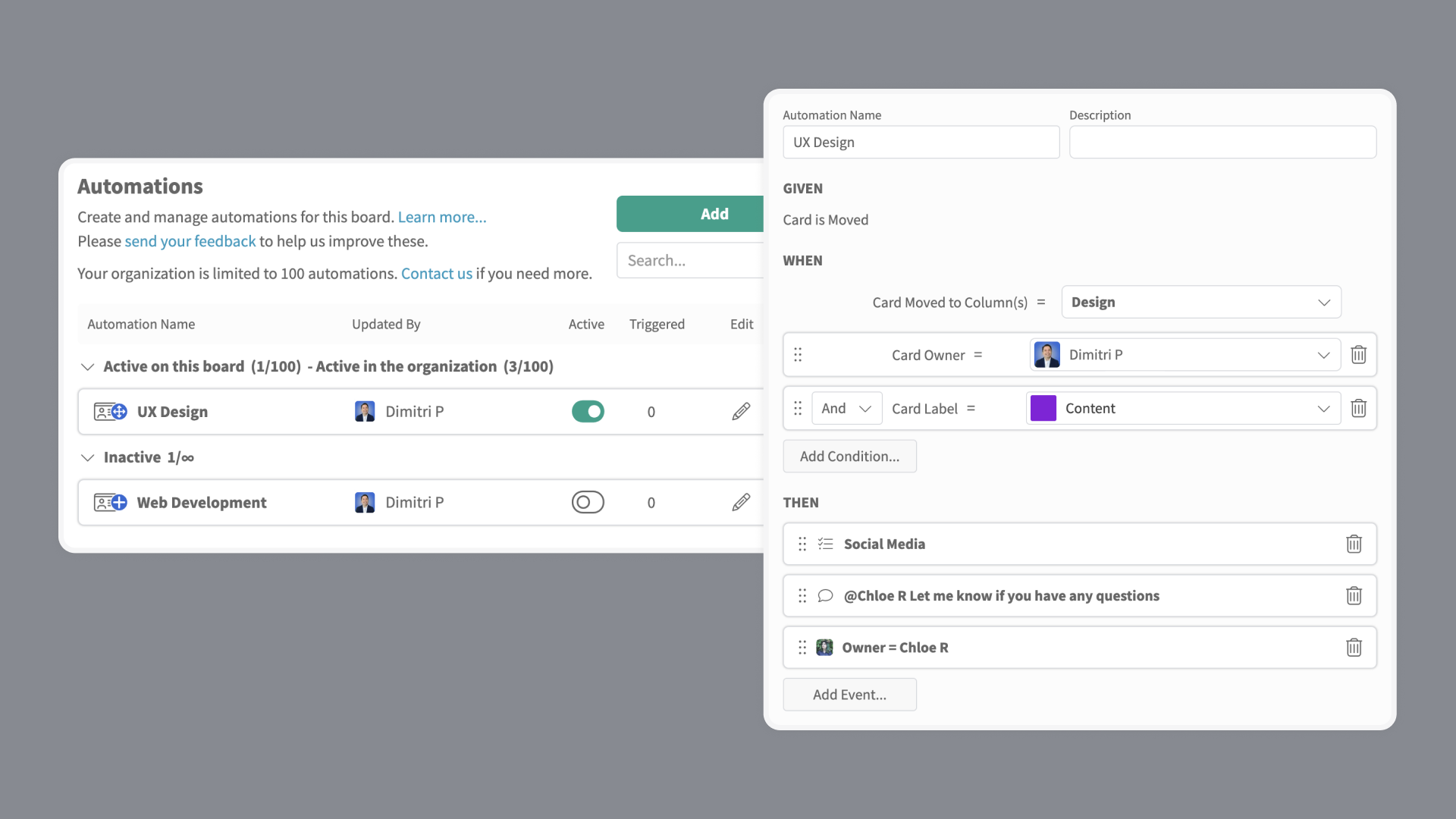
Task: Click the Owner = Chloe R event text
Action: tap(895, 648)
